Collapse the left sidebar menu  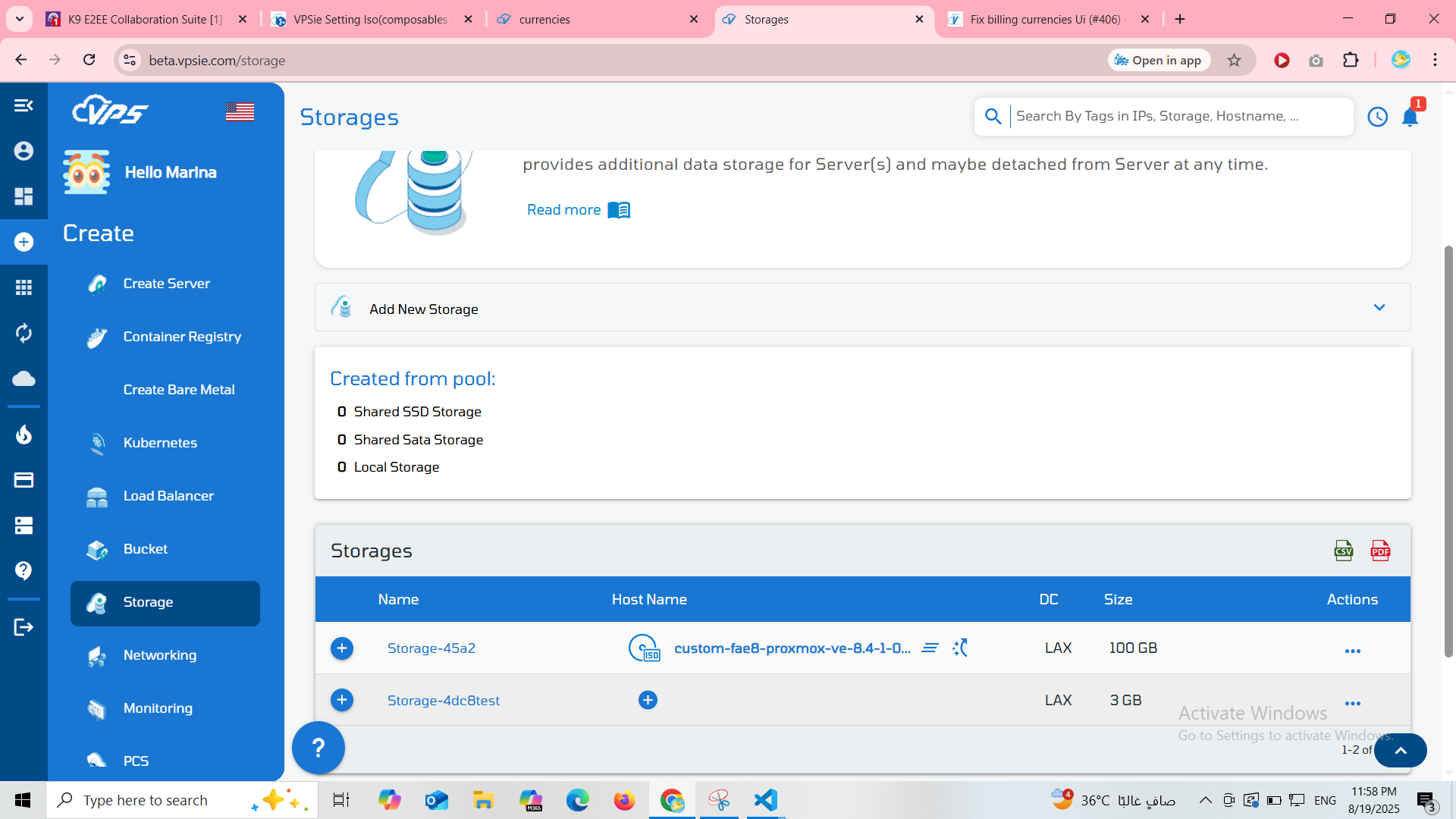click(24, 105)
